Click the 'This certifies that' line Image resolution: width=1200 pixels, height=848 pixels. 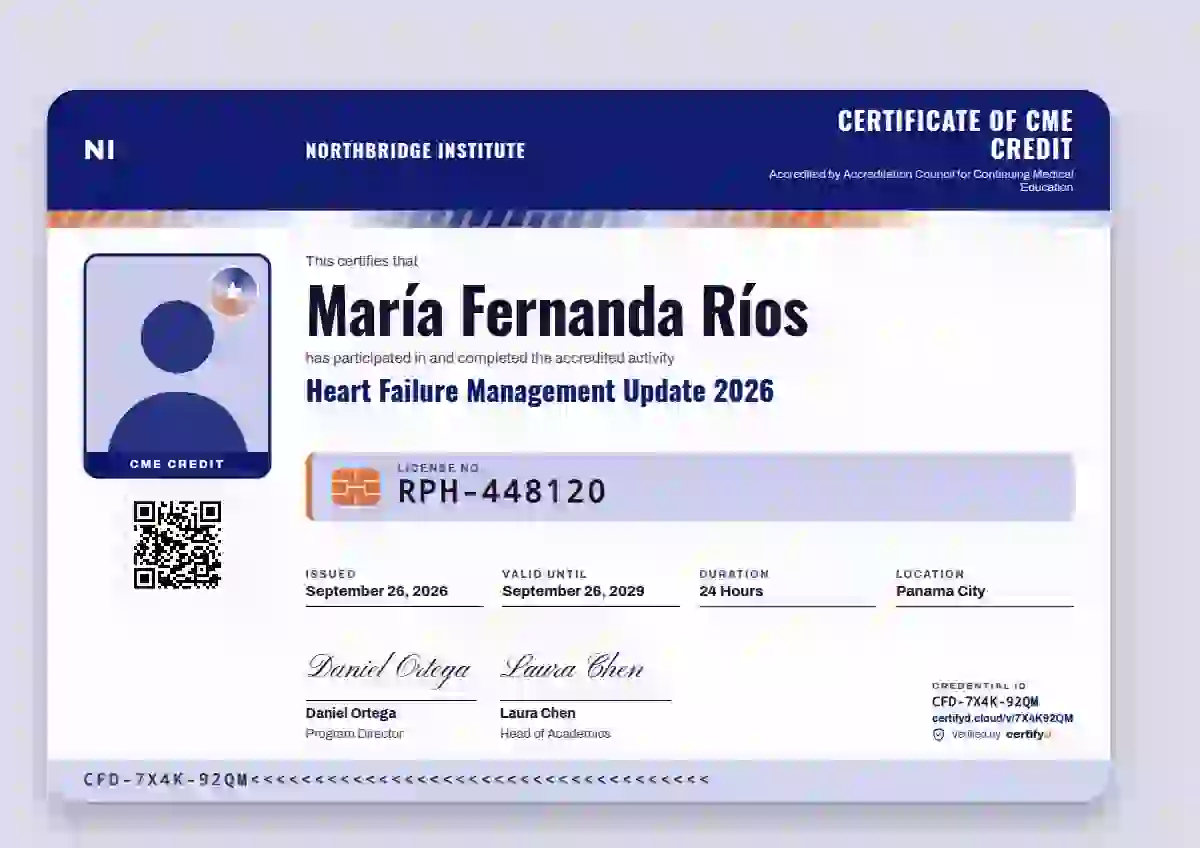(362, 261)
